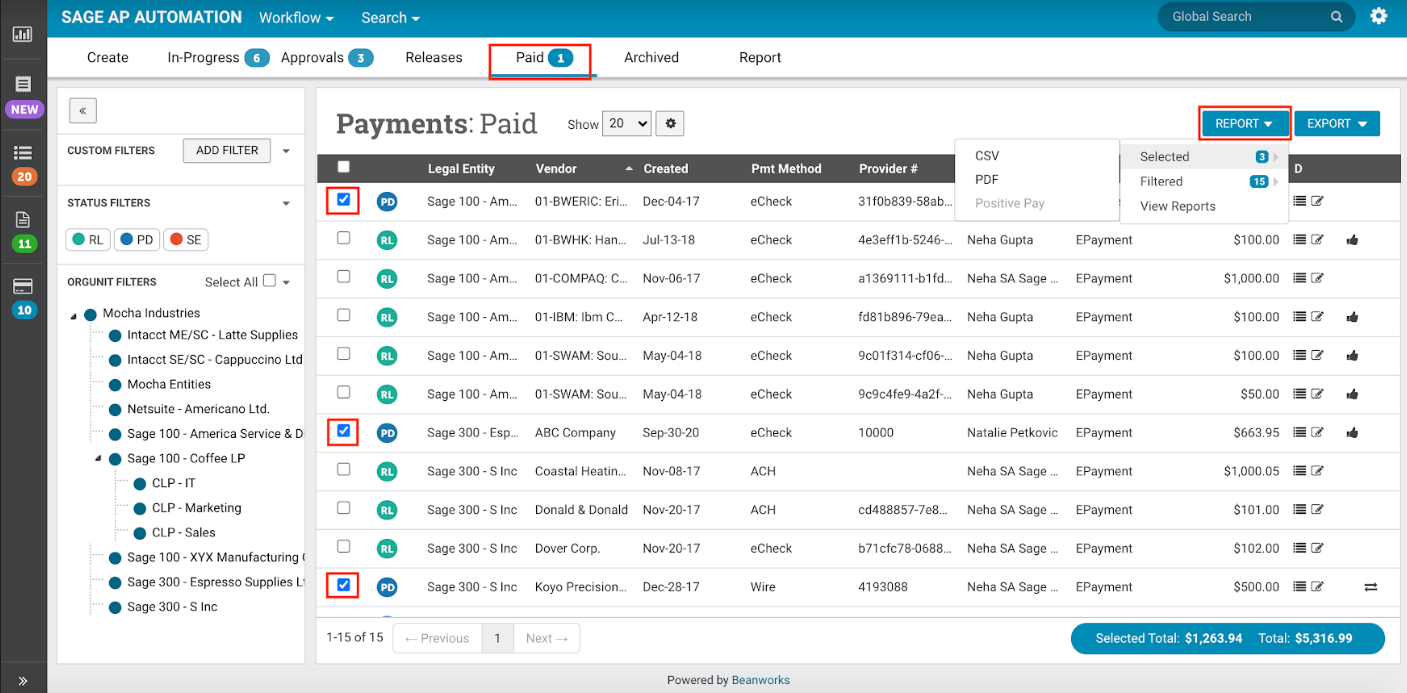
Task: Check the 01-COMPAQ row checkbox
Action: 344,277
